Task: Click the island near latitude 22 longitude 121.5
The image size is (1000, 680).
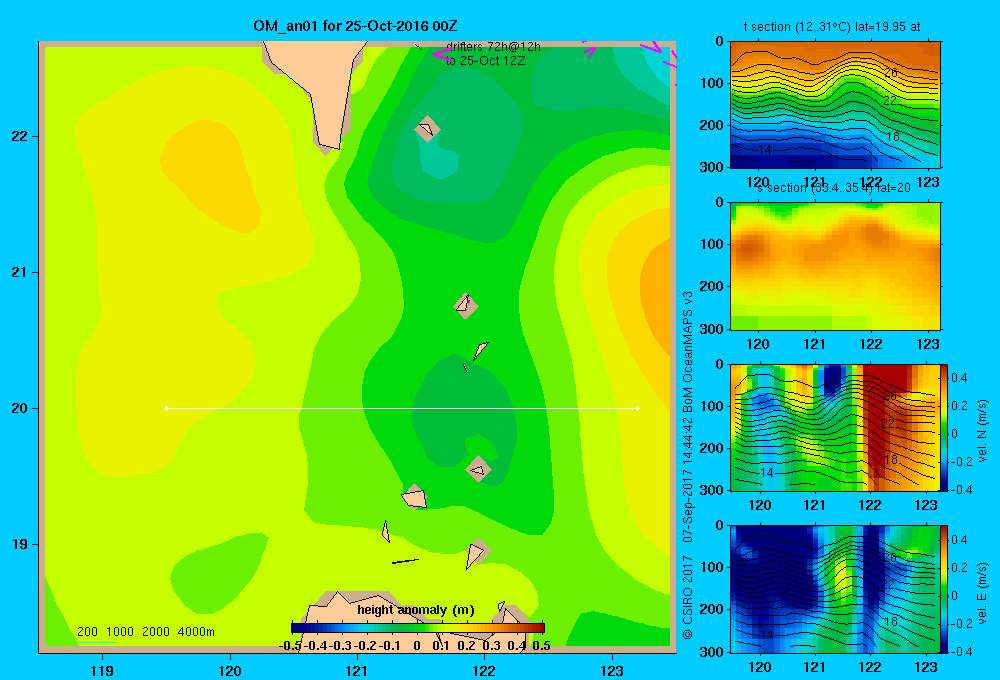Action: coord(427,129)
